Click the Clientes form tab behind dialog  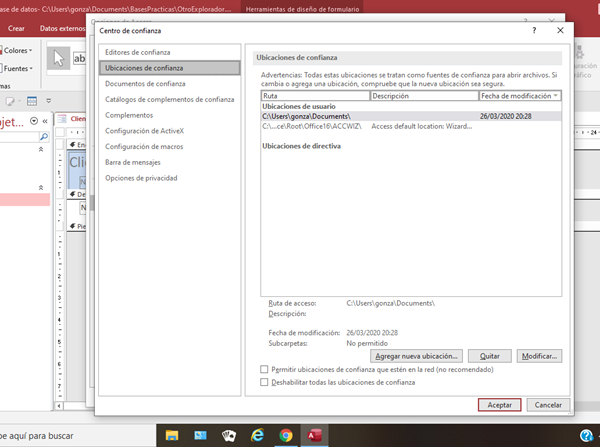(72, 119)
